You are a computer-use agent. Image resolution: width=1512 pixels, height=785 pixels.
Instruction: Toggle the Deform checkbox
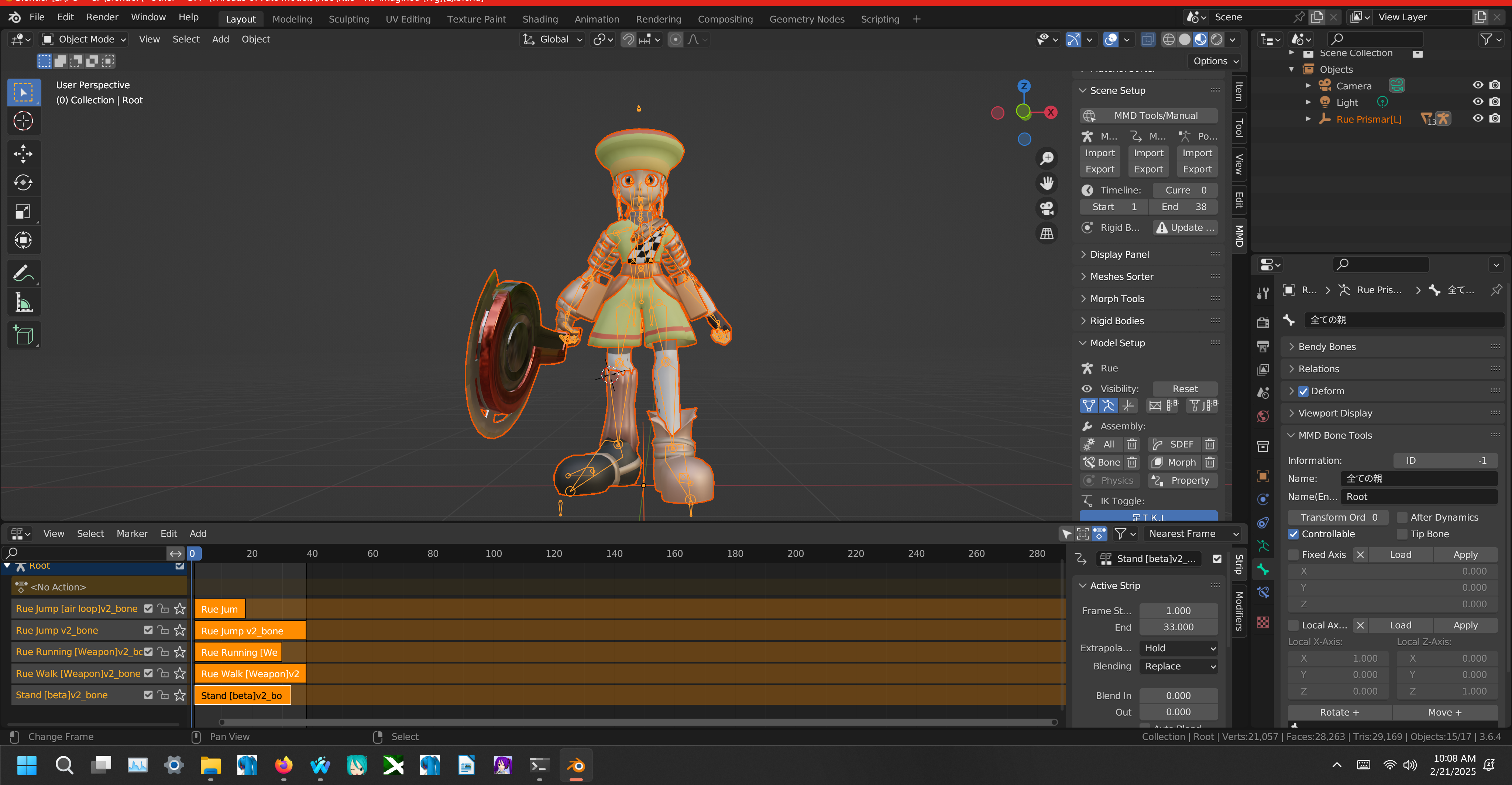1303,391
